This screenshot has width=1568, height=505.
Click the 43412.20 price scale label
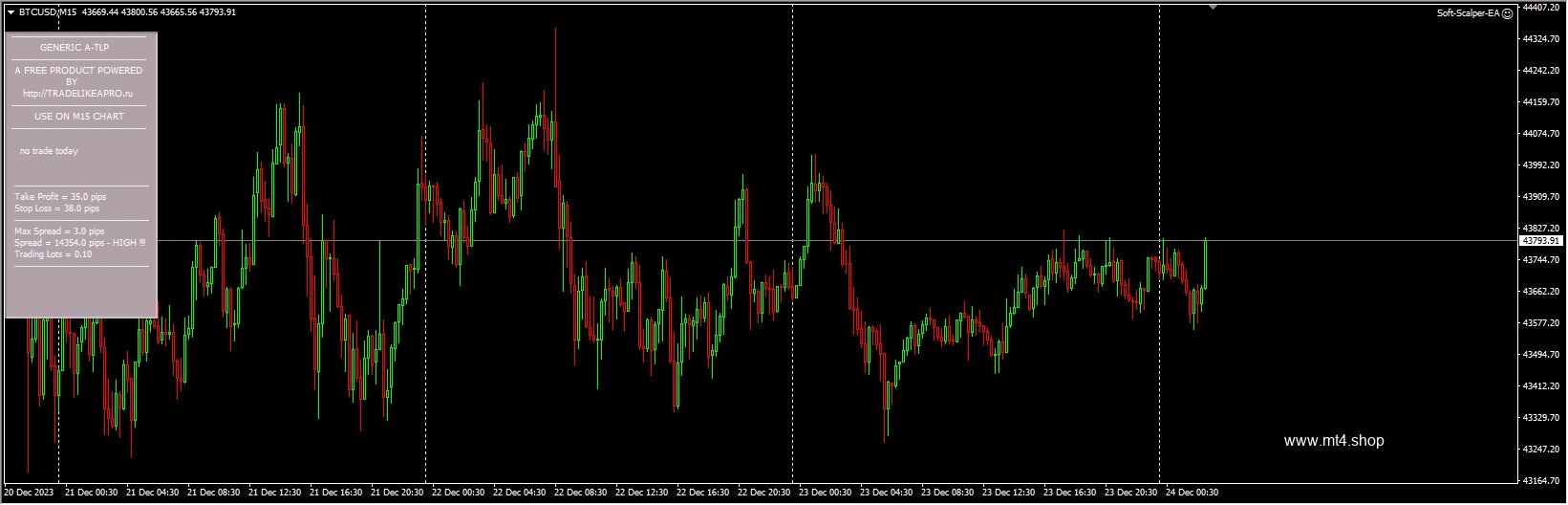click(x=1541, y=386)
